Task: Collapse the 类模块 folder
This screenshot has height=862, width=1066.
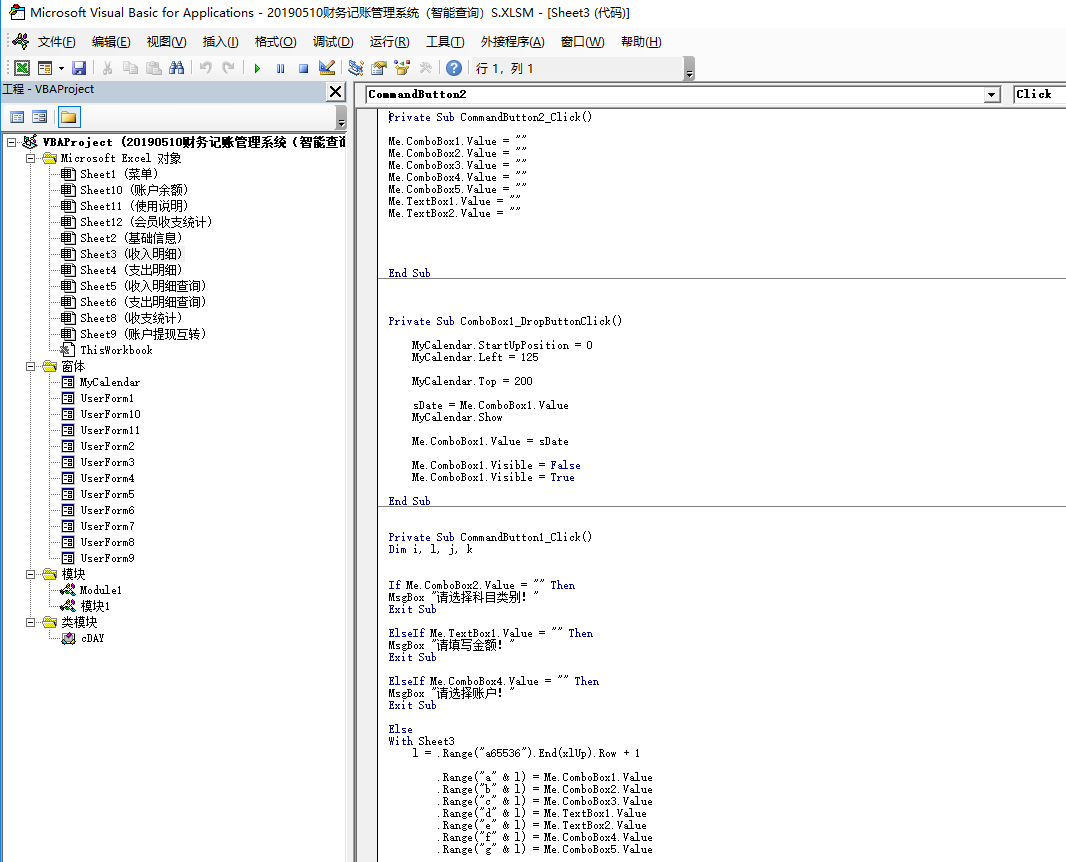Action: [31, 622]
